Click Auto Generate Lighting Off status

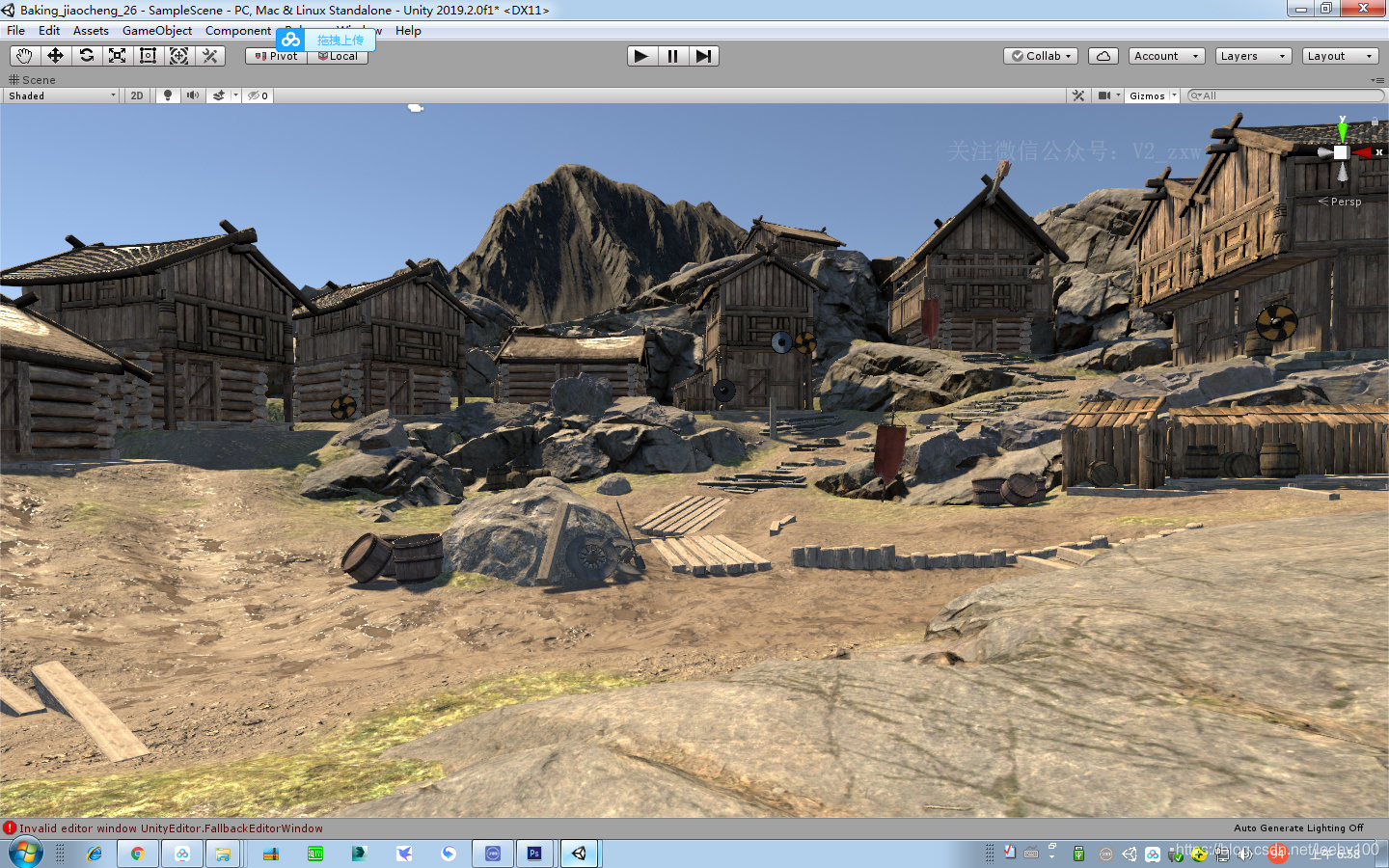click(x=1298, y=828)
